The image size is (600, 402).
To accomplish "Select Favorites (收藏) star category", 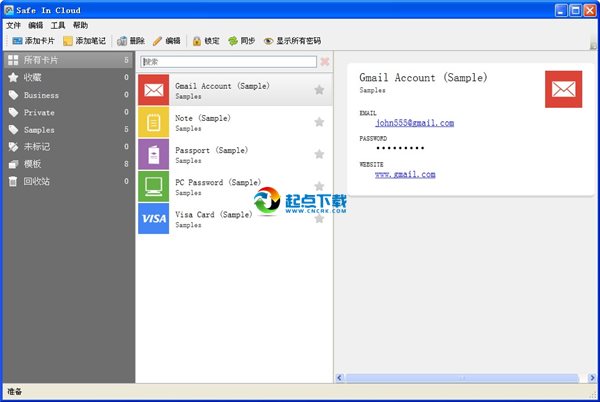I will (x=68, y=77).
